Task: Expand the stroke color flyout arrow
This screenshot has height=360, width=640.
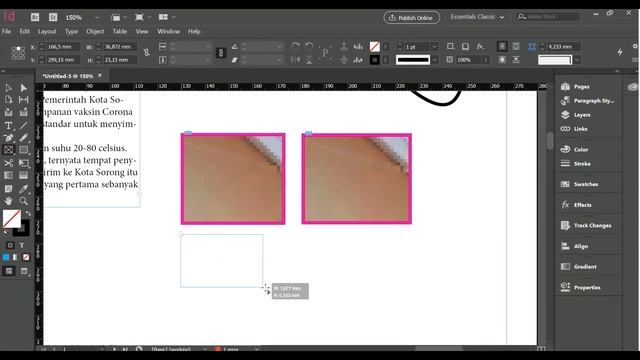Action: [385, 60]
